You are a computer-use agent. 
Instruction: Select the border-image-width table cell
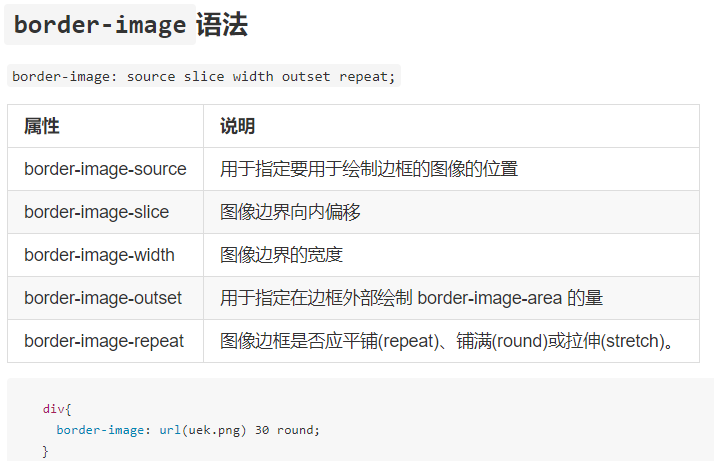tap(105, 255)
